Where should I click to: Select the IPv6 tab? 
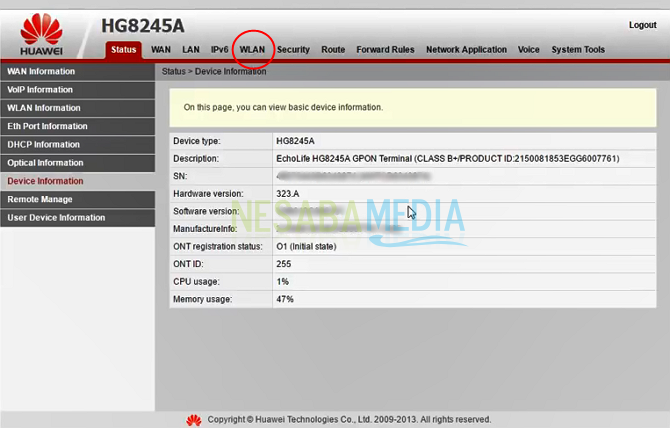click(220, 49)
